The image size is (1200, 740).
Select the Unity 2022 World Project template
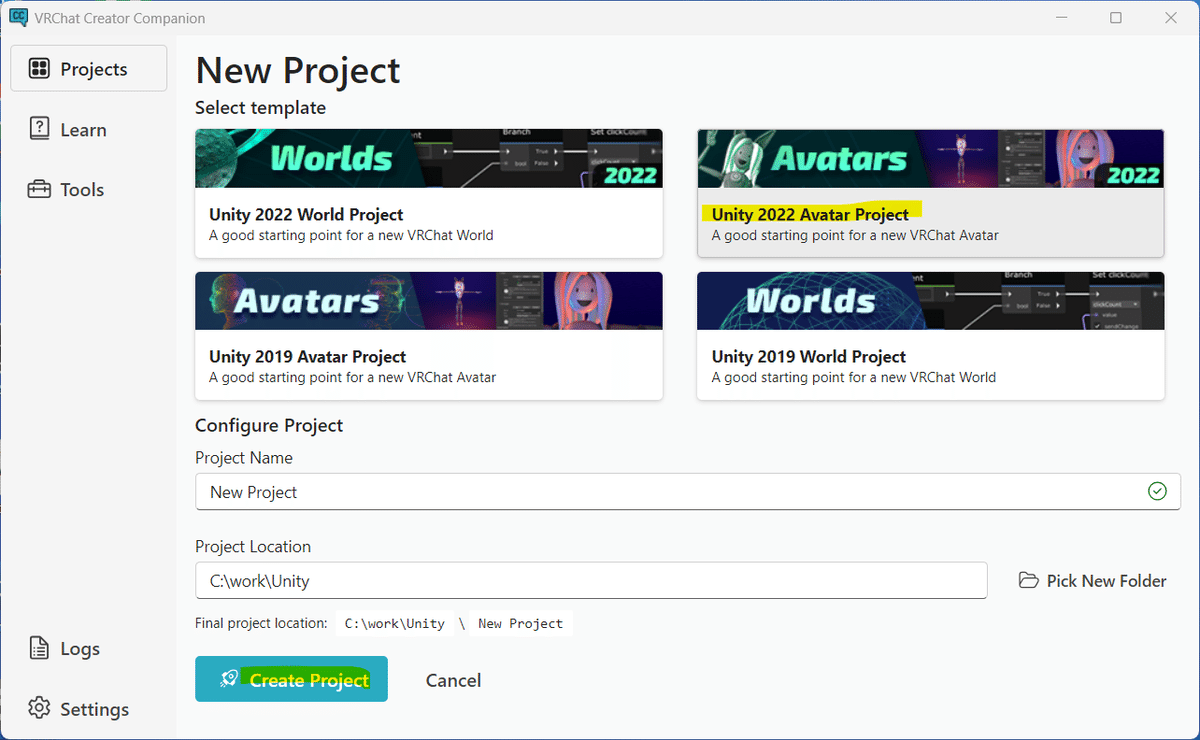(x=429, y=193)
